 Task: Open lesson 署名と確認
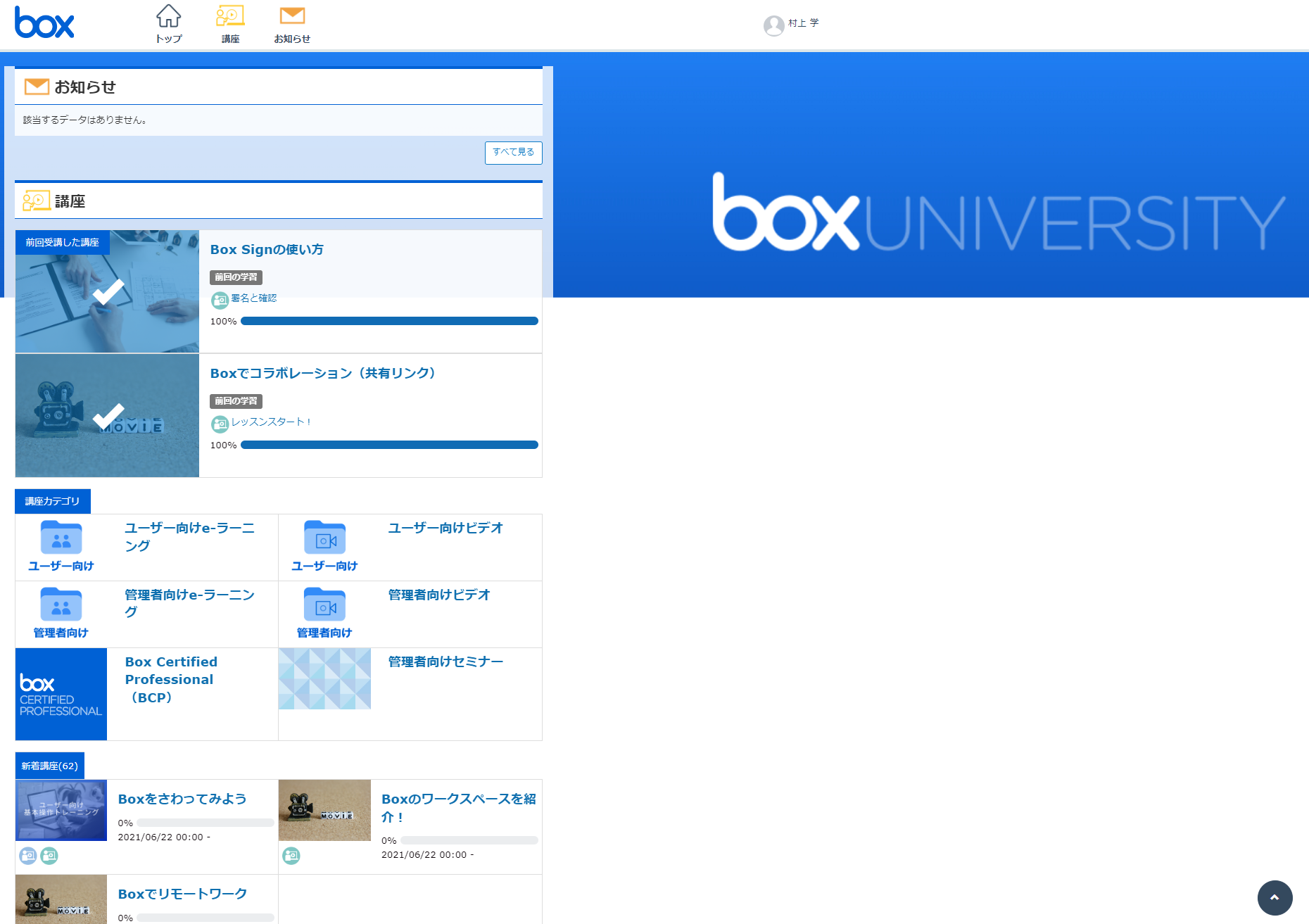pyautogui.click(x=254, y=298)
